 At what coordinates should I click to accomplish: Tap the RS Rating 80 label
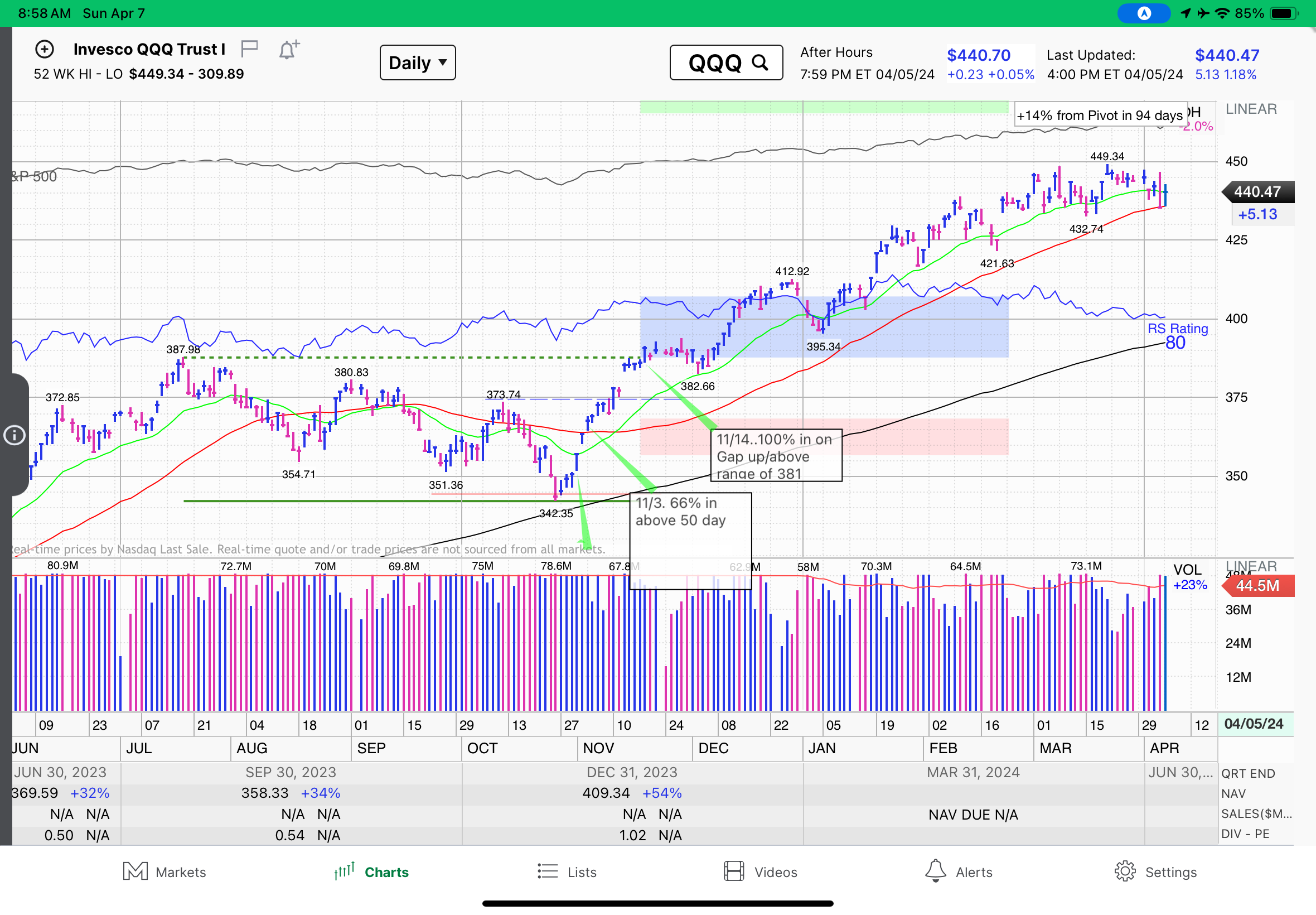(x=1177, y=336)
